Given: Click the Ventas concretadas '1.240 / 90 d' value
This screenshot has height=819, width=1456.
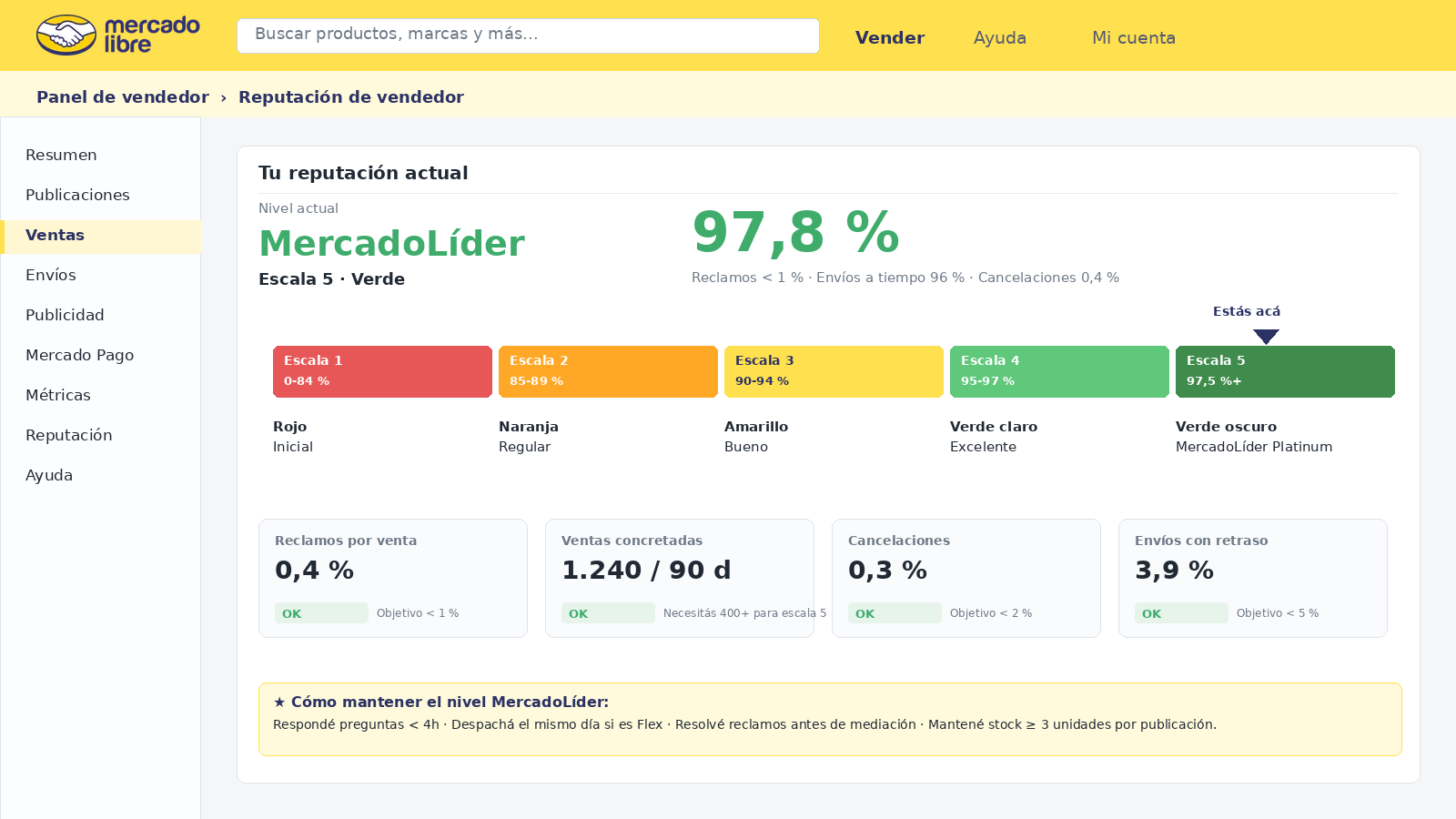Looking at the screenshot, I should click(646, 571).
